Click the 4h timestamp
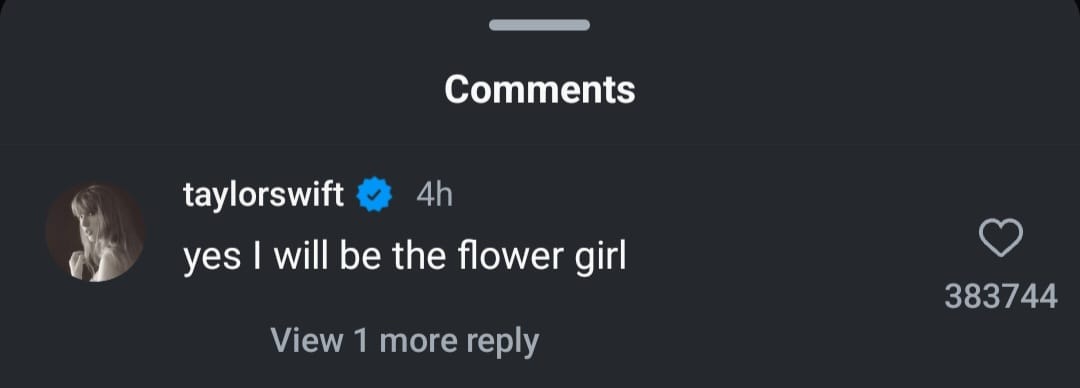1080x388 pixels. tap(435, 196)
